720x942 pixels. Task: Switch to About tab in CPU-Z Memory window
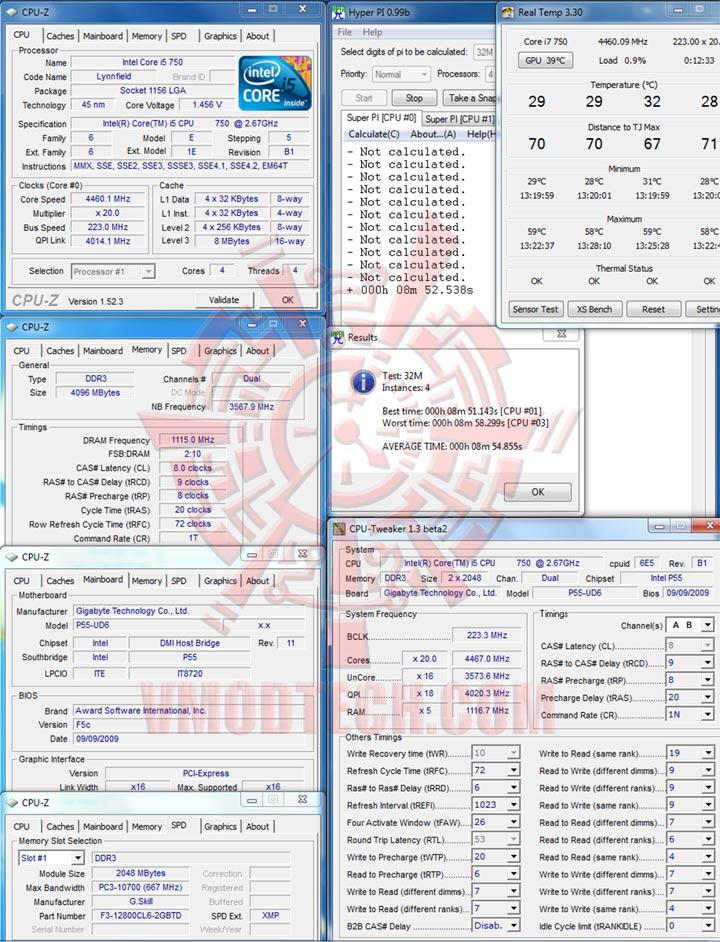pyautogui.click(x=257, y=351)
